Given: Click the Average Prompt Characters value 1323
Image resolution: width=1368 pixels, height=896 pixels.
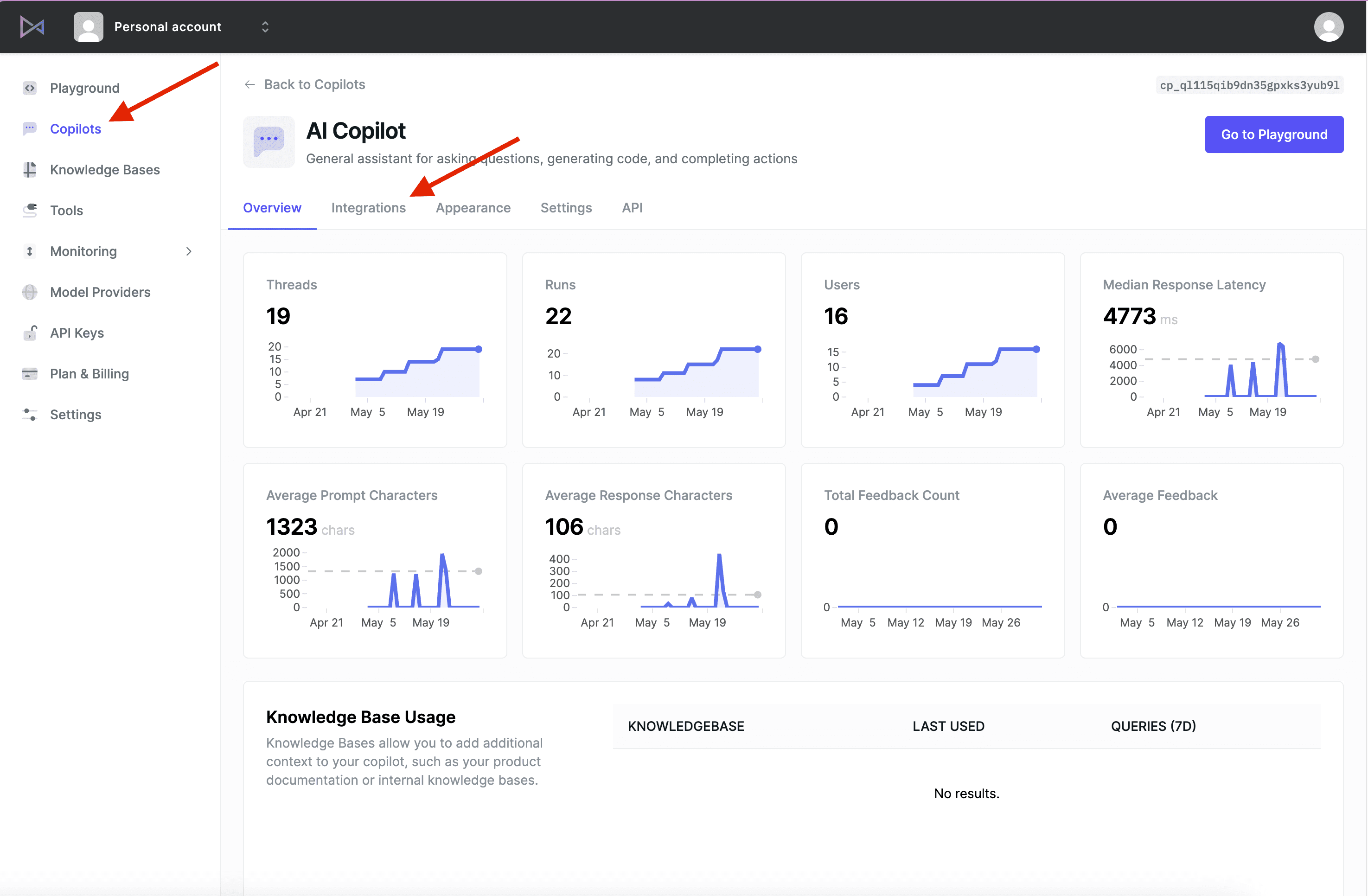Looking at the screenshot, I should point(291,526).
